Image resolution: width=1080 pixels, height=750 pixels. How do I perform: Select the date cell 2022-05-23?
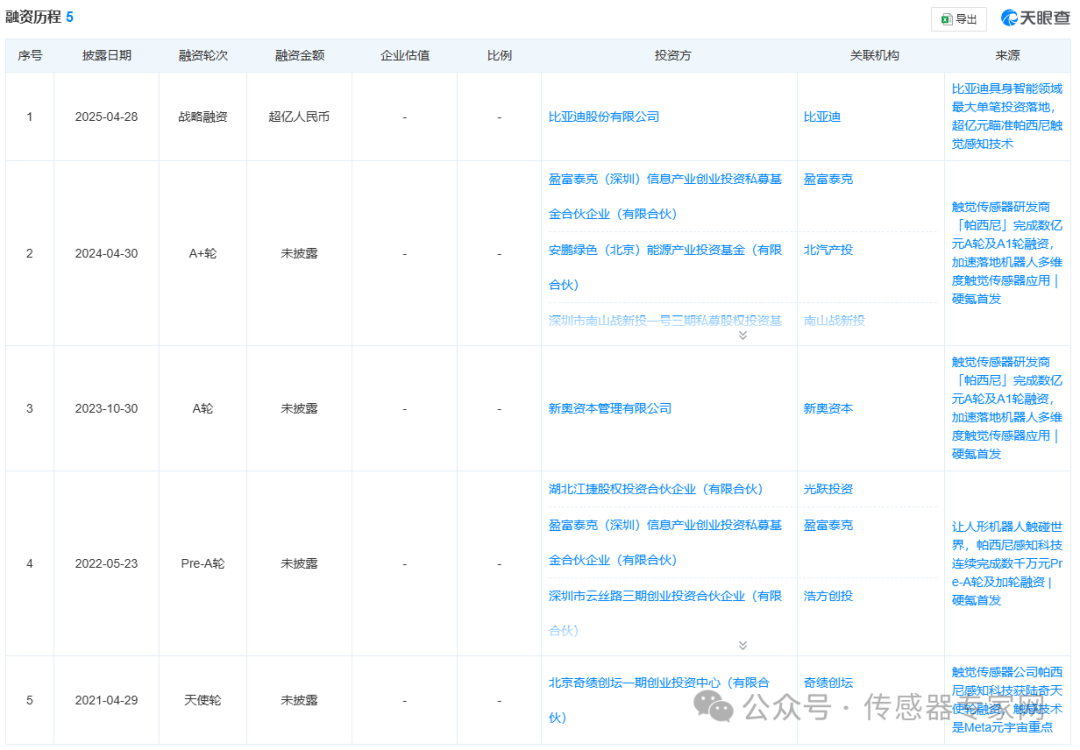coord(107,563)
